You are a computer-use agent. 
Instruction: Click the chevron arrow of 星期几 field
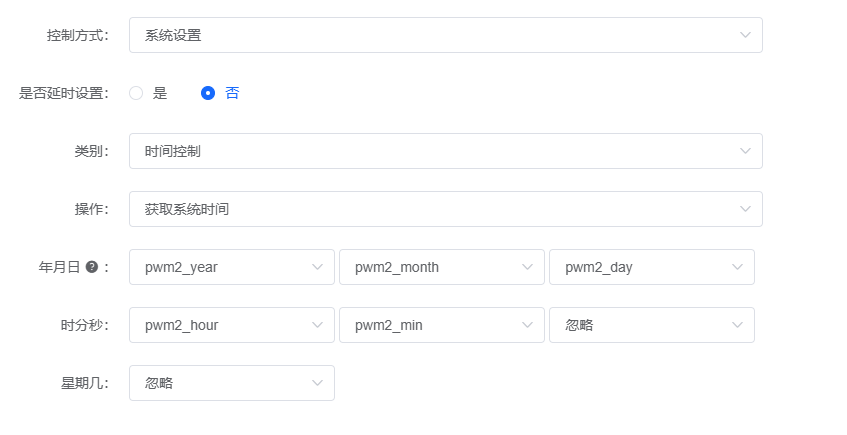317,383
